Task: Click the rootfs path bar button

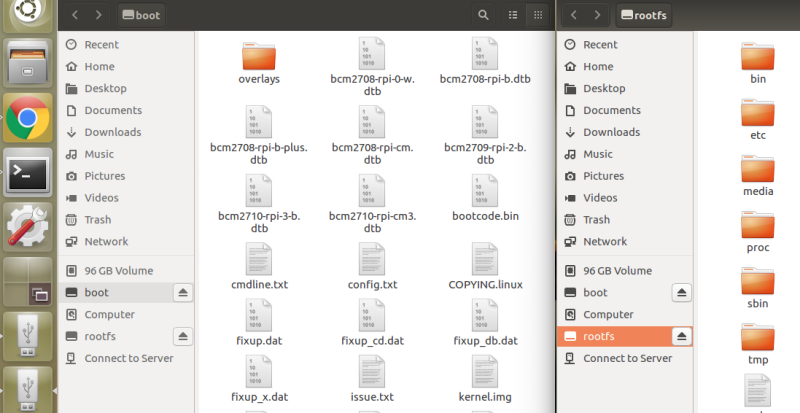Action: (x=644, y=15)
